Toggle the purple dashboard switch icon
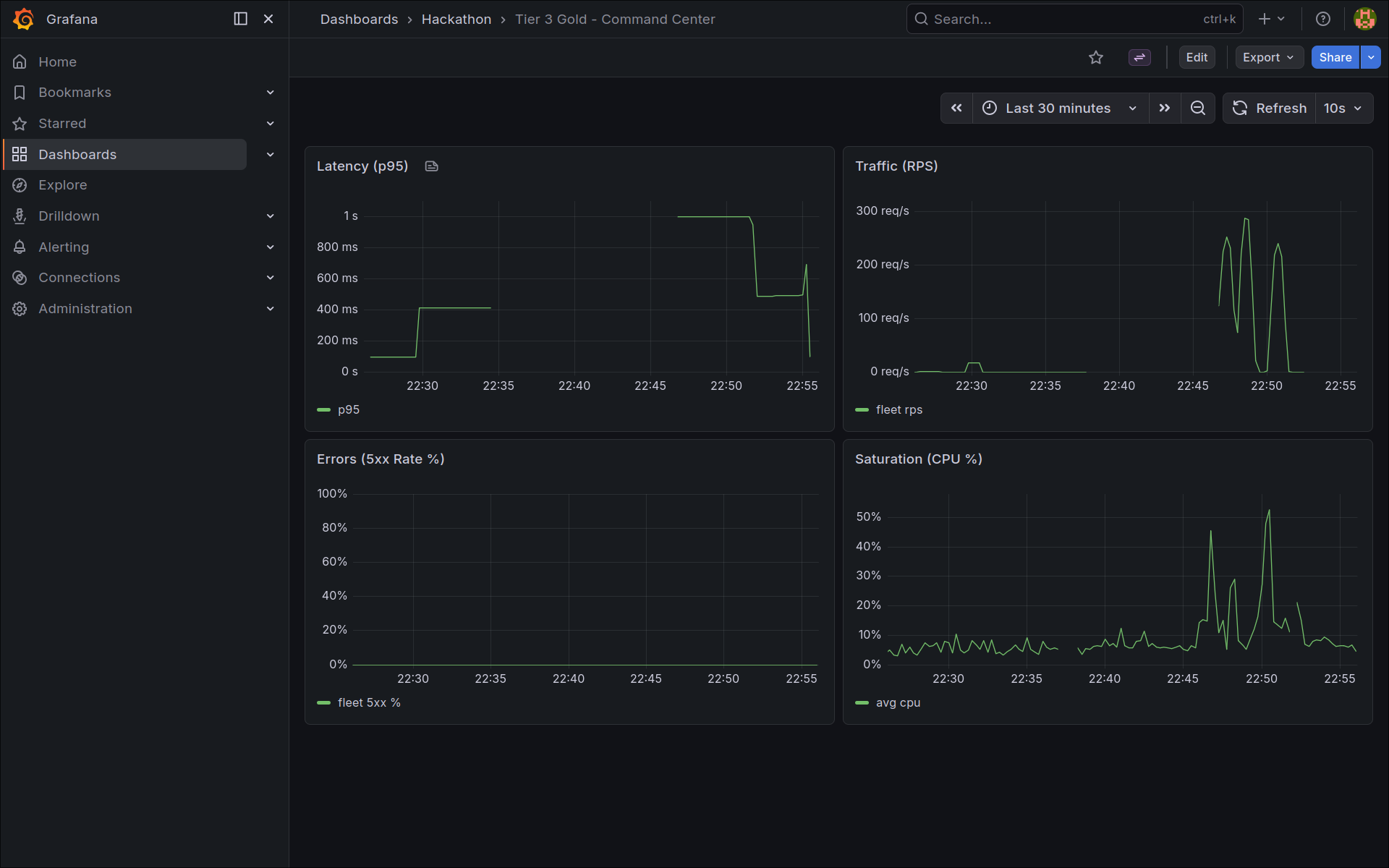1389x868 pixels. coord(1139,58)
